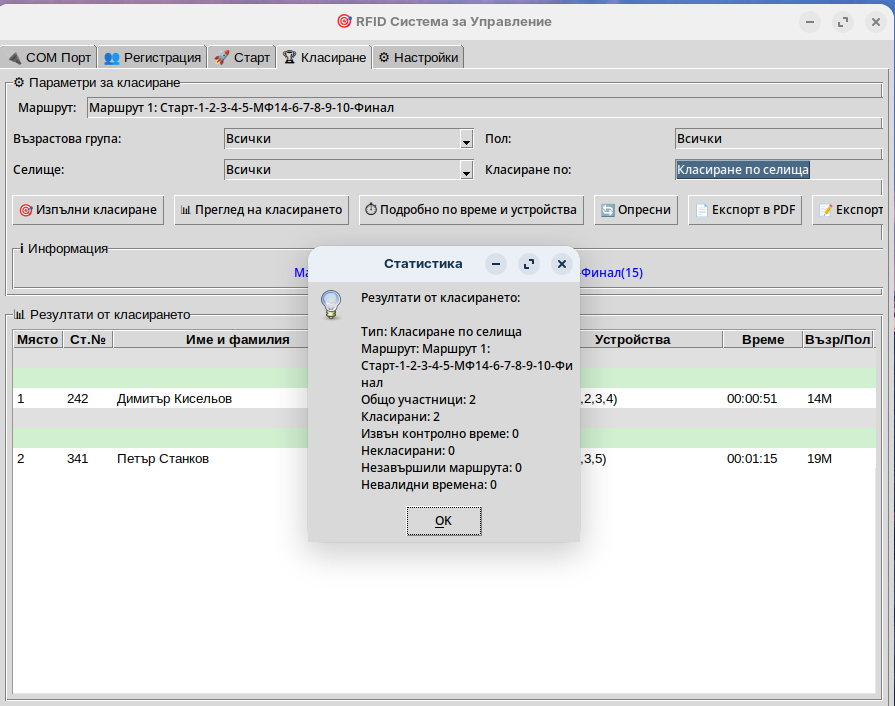Open the Настройки tab

pyautogui.click(x=418, y=58)
